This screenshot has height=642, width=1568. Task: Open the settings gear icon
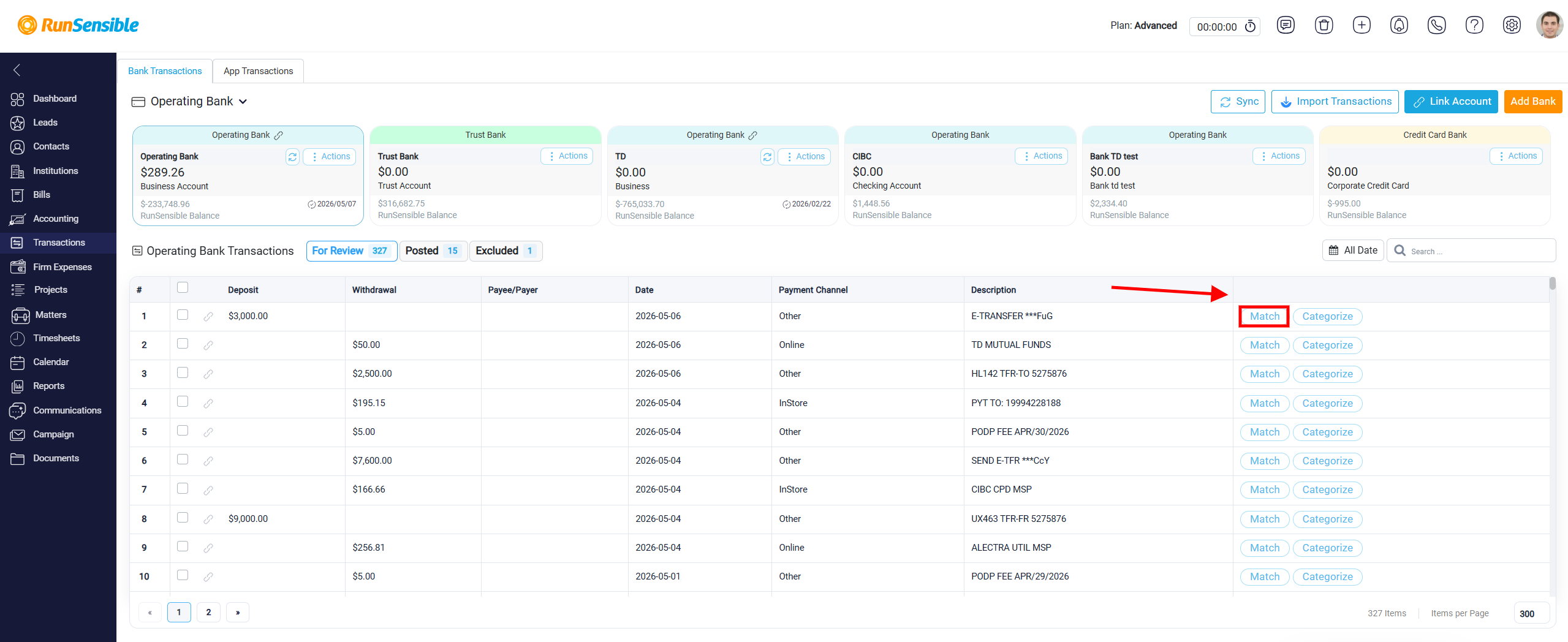click(x=1512, y=25)
